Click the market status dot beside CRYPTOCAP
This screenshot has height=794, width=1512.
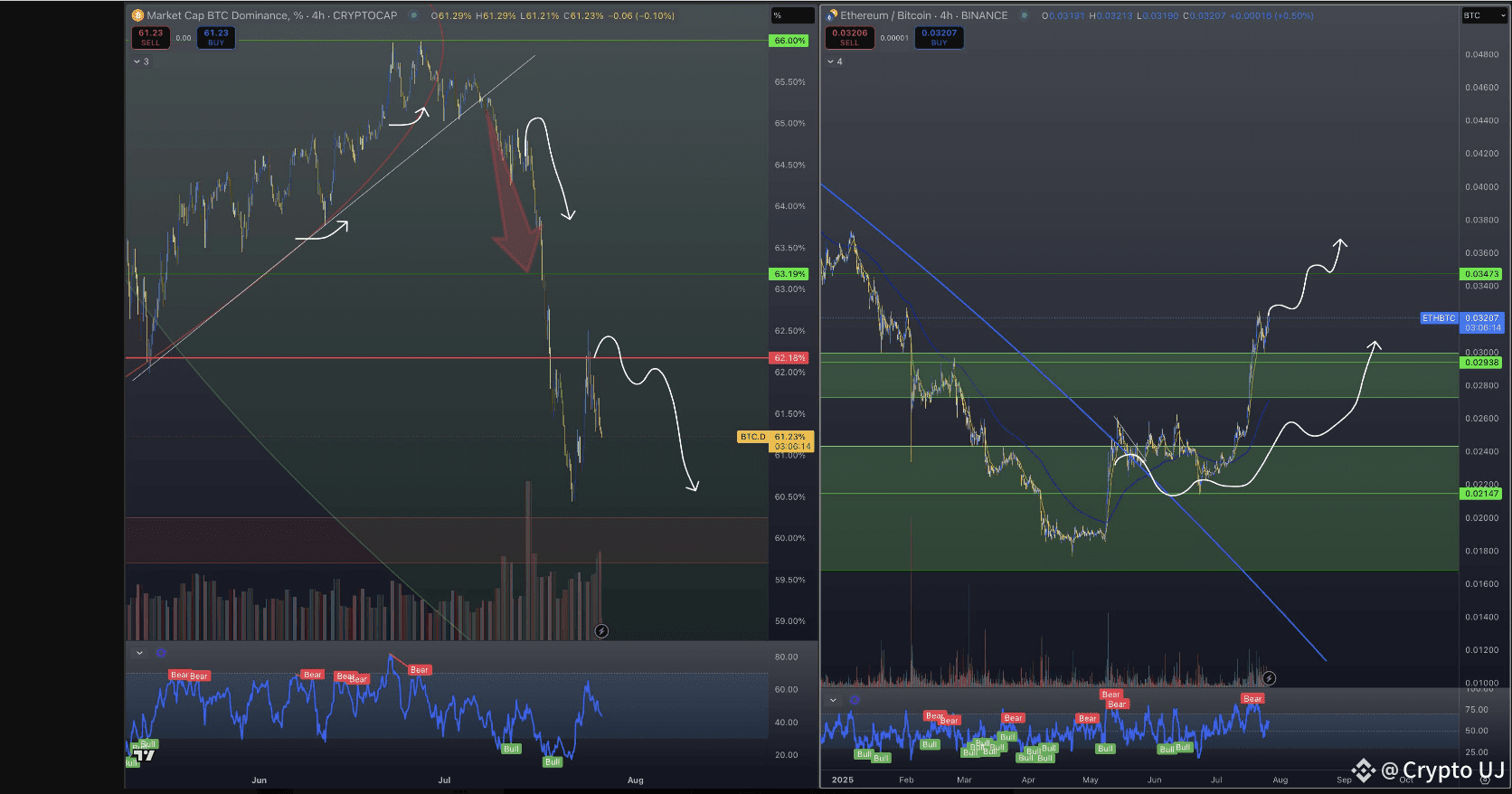[x=414, y=15]
